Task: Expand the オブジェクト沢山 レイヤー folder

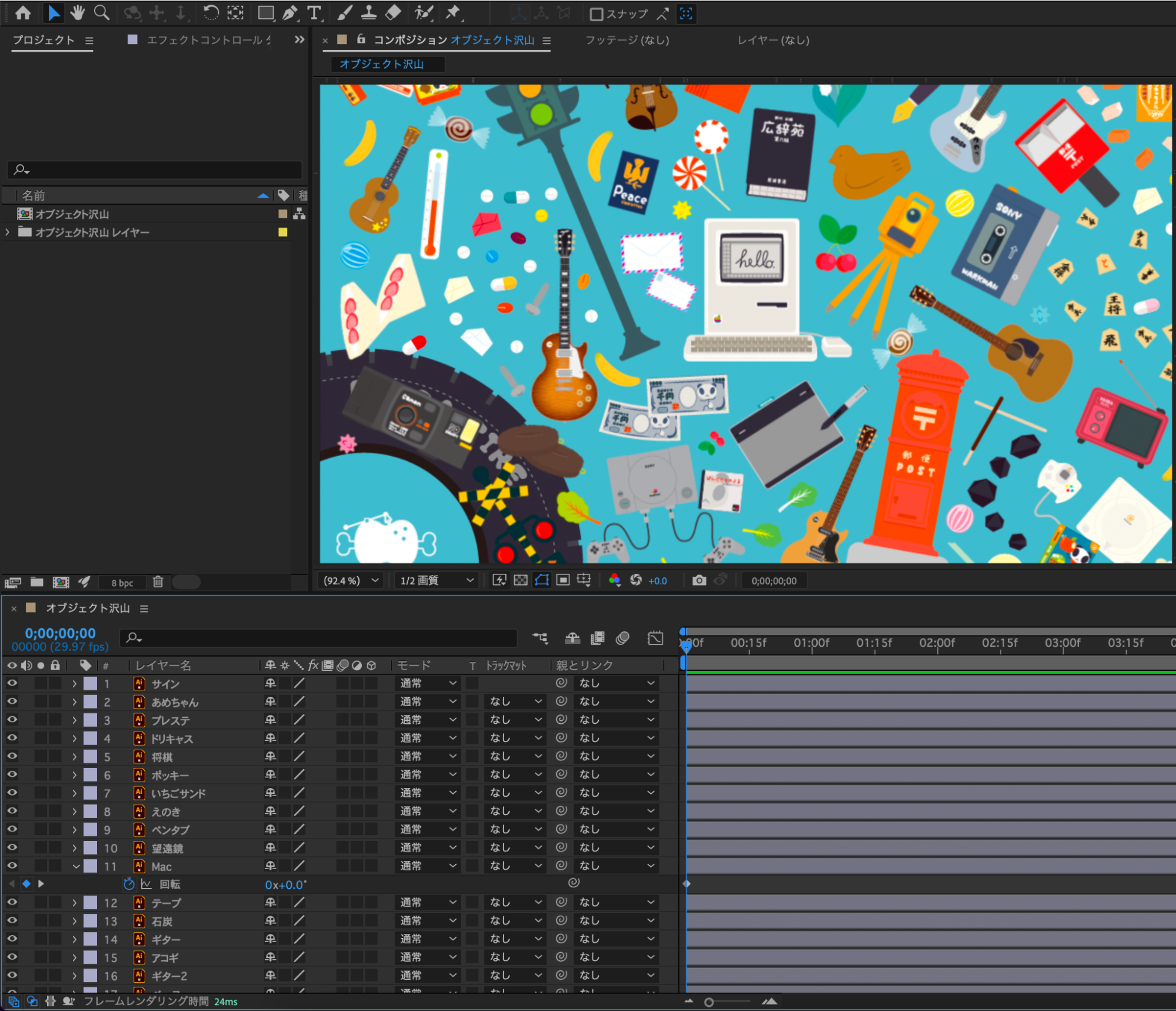Action: 7,232
